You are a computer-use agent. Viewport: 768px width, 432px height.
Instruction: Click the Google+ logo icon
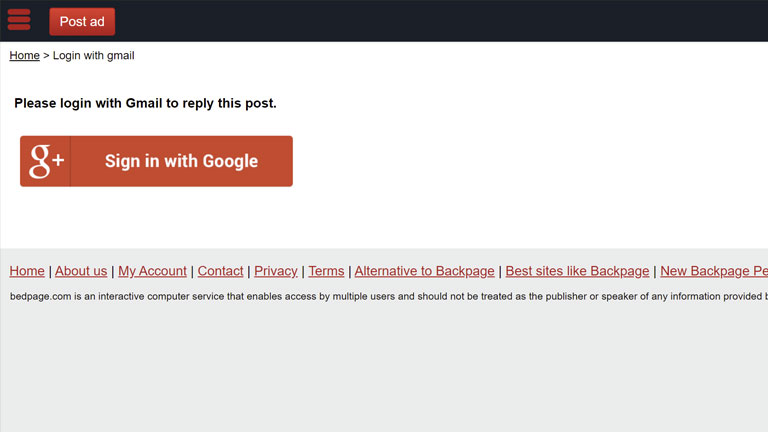46,161
